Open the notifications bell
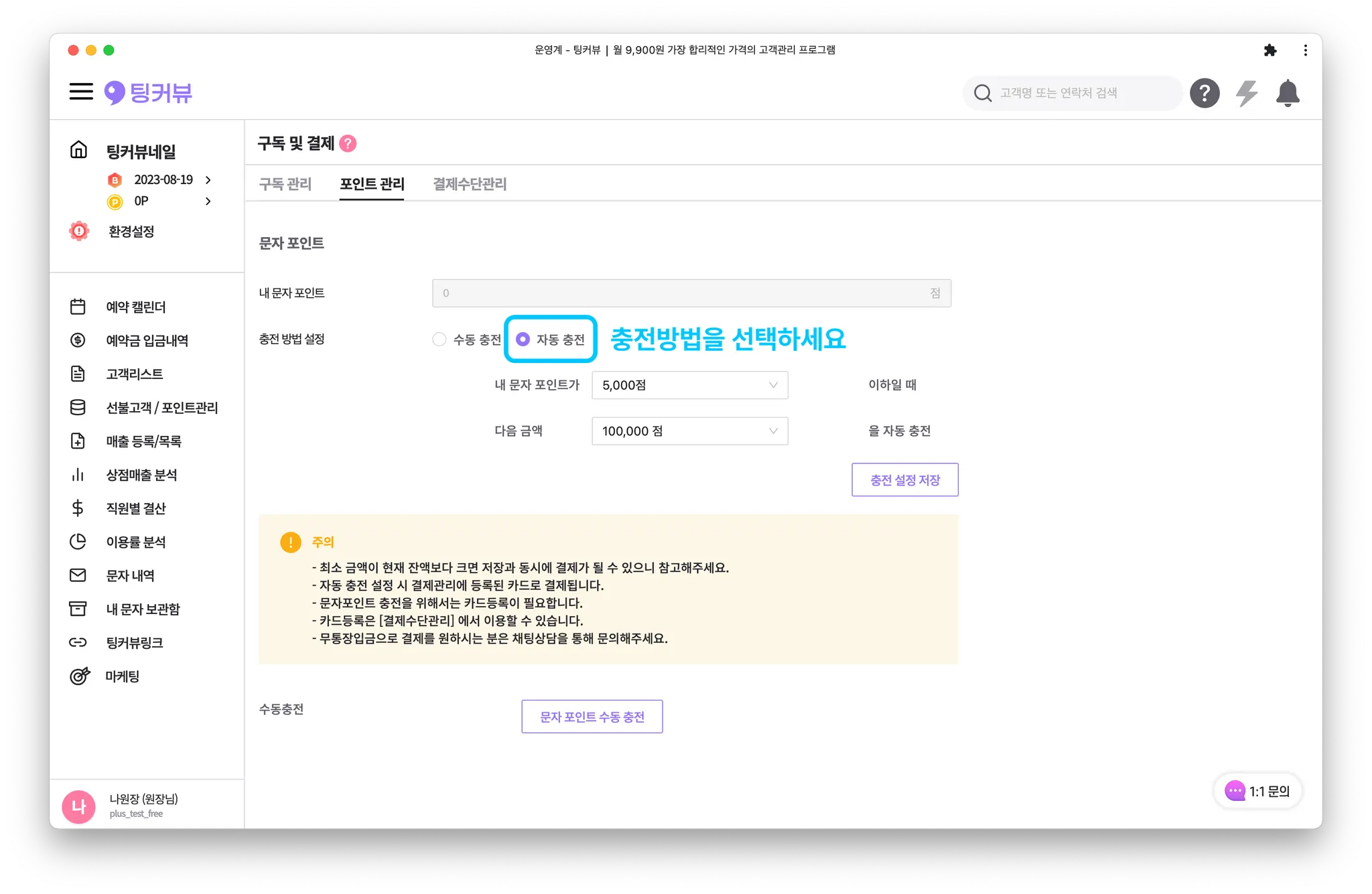Viewport: 1372px width, 894px height. coord(1287,93)
